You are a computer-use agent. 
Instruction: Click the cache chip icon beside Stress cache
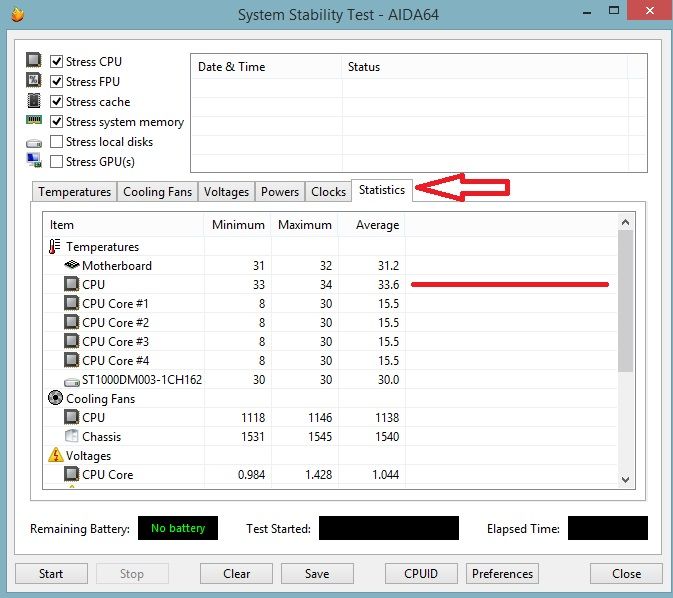point(34,101)
